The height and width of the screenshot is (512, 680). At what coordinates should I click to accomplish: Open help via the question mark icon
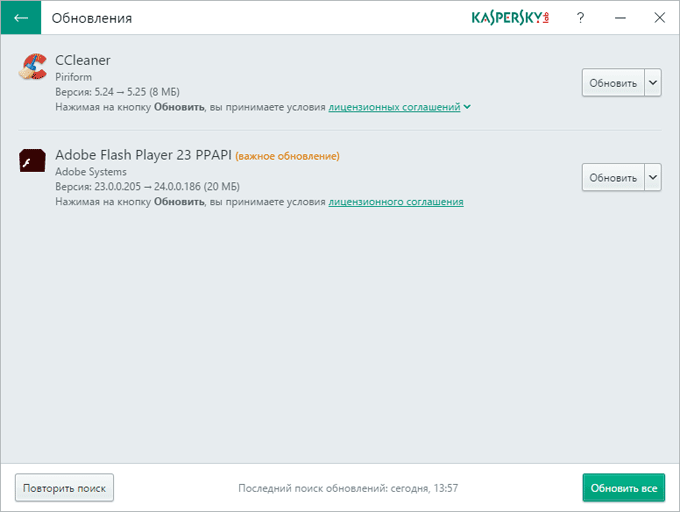coord(580,18)
